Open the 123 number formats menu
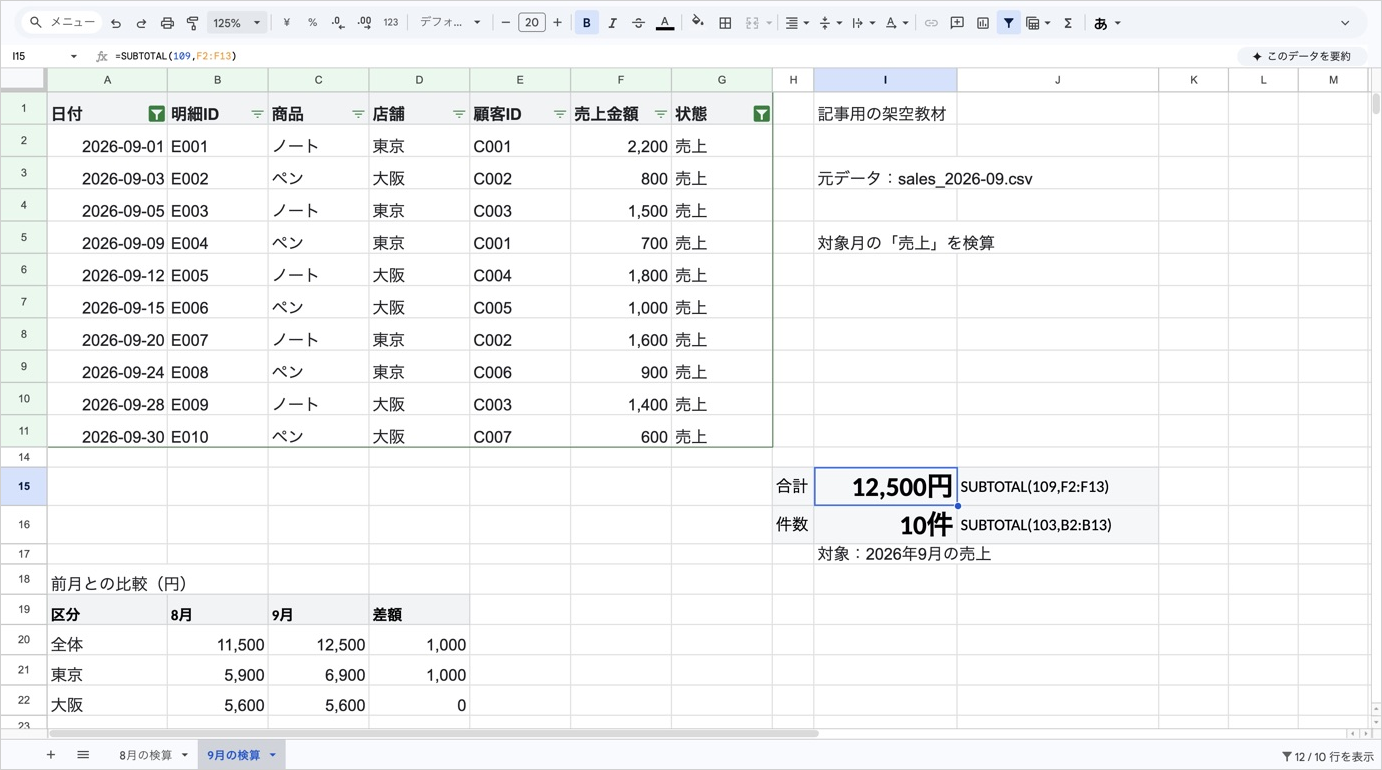Image resolution: width=1382 pixels, height=770 pixels. (x=391, y=23)
